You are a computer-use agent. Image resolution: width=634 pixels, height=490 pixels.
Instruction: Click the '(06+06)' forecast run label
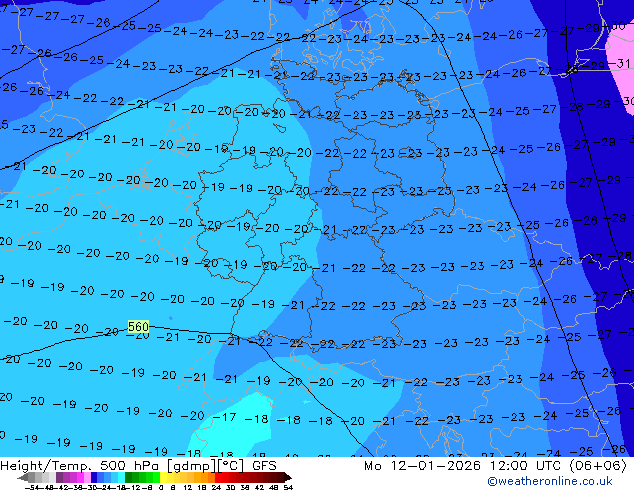pos(598,466)
